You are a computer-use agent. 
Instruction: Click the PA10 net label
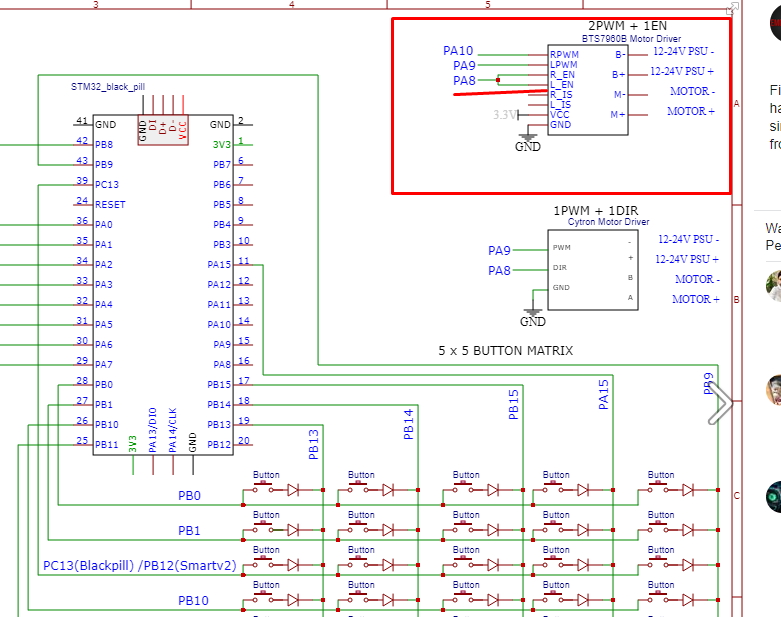tap(458, 50)
